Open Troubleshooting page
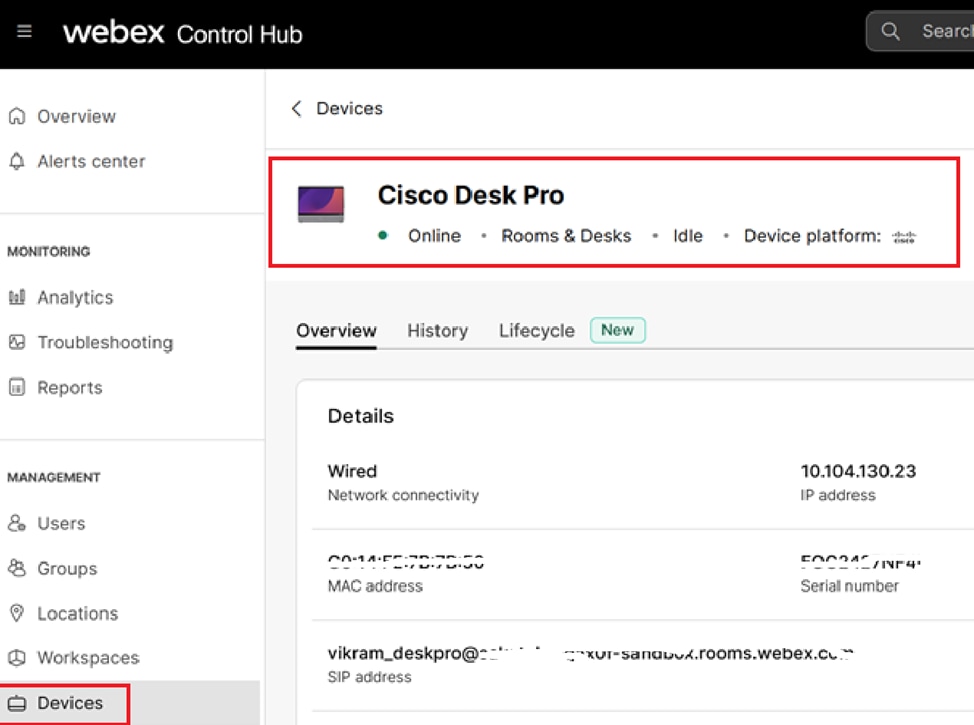Screen dimensions: 974x725 pos(105,343)
